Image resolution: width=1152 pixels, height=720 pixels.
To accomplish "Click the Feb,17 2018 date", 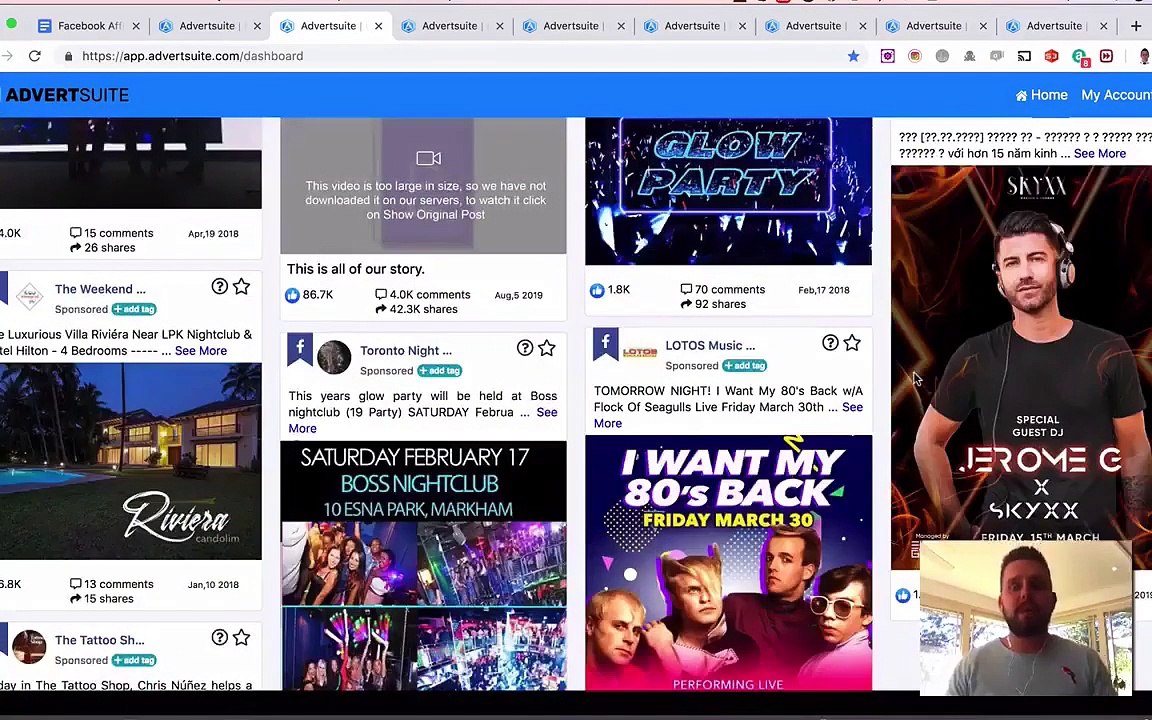I will [x=824, y=290].
